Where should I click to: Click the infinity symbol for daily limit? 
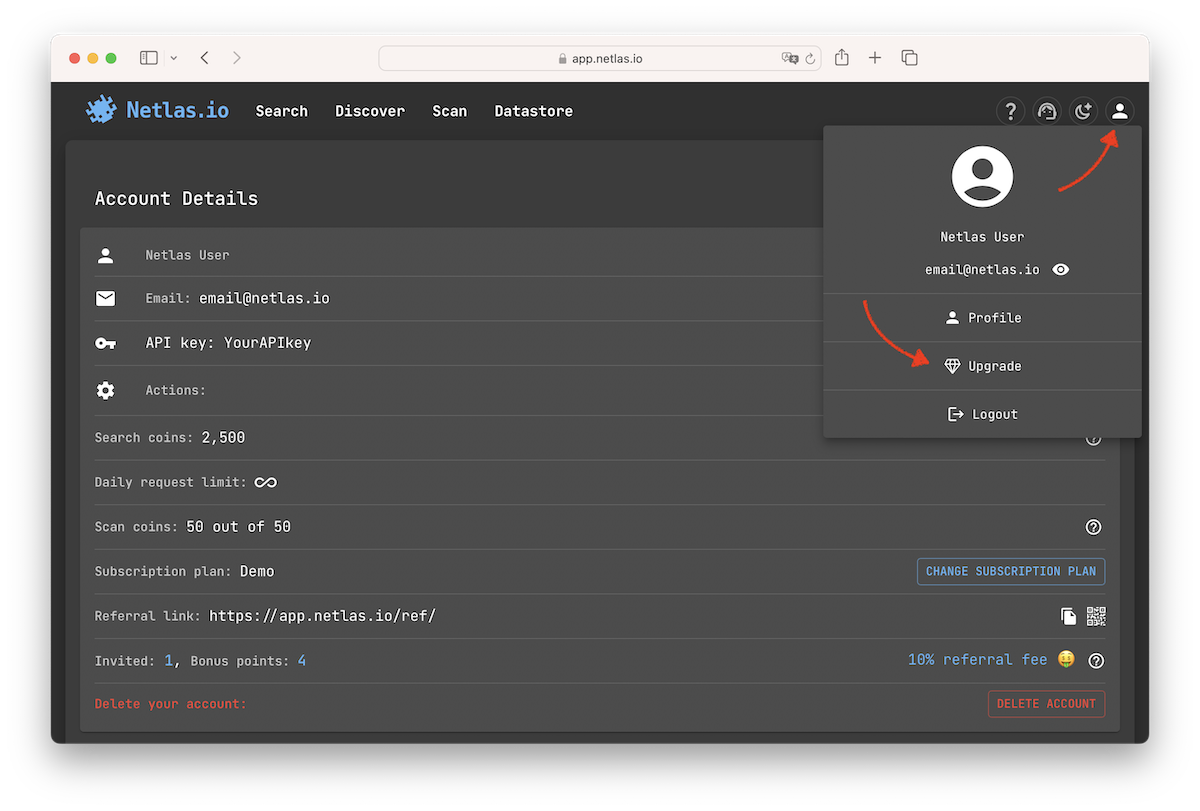click(x=265, y=482)
